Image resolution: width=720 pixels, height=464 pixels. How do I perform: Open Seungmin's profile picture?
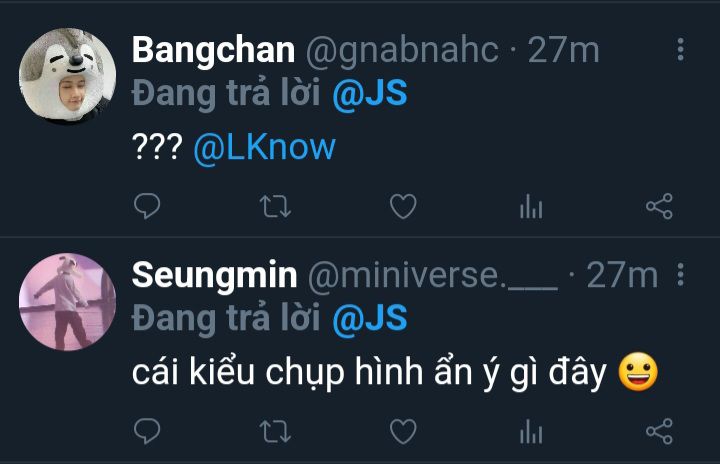tap(68, 301)
